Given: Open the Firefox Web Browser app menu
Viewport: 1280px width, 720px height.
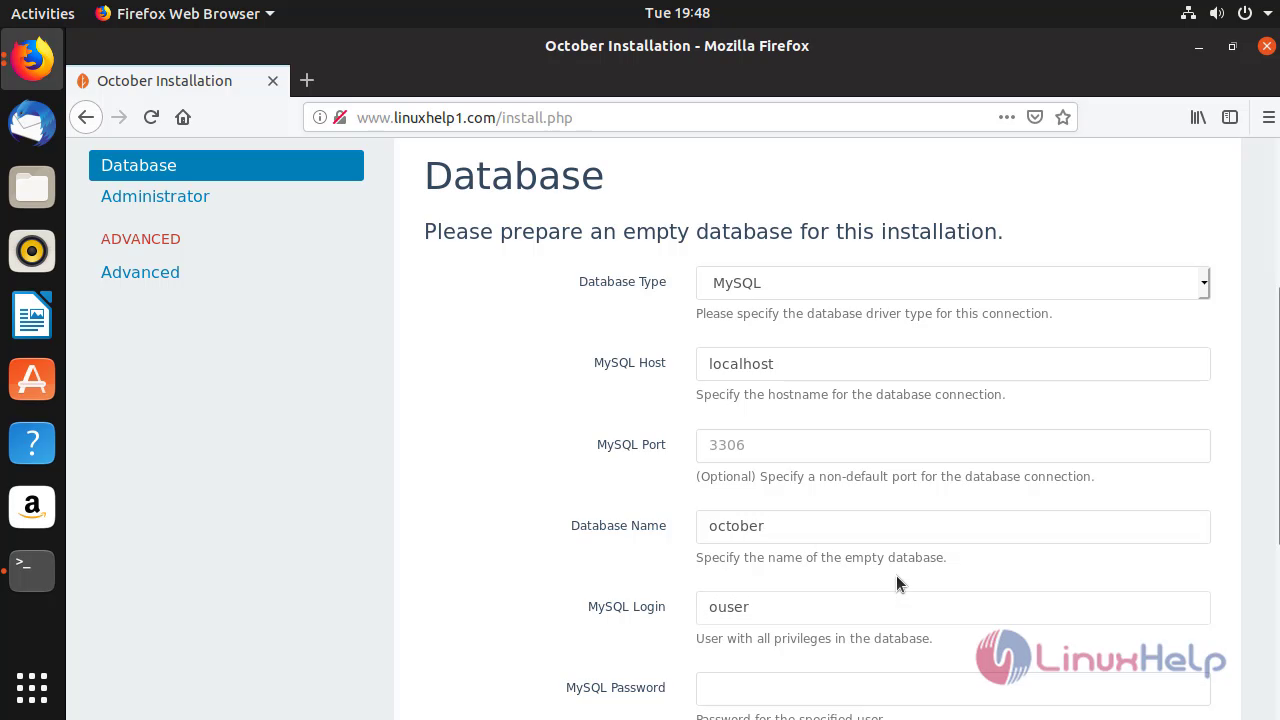Looking at the screenshot, I should click(184, 13).
